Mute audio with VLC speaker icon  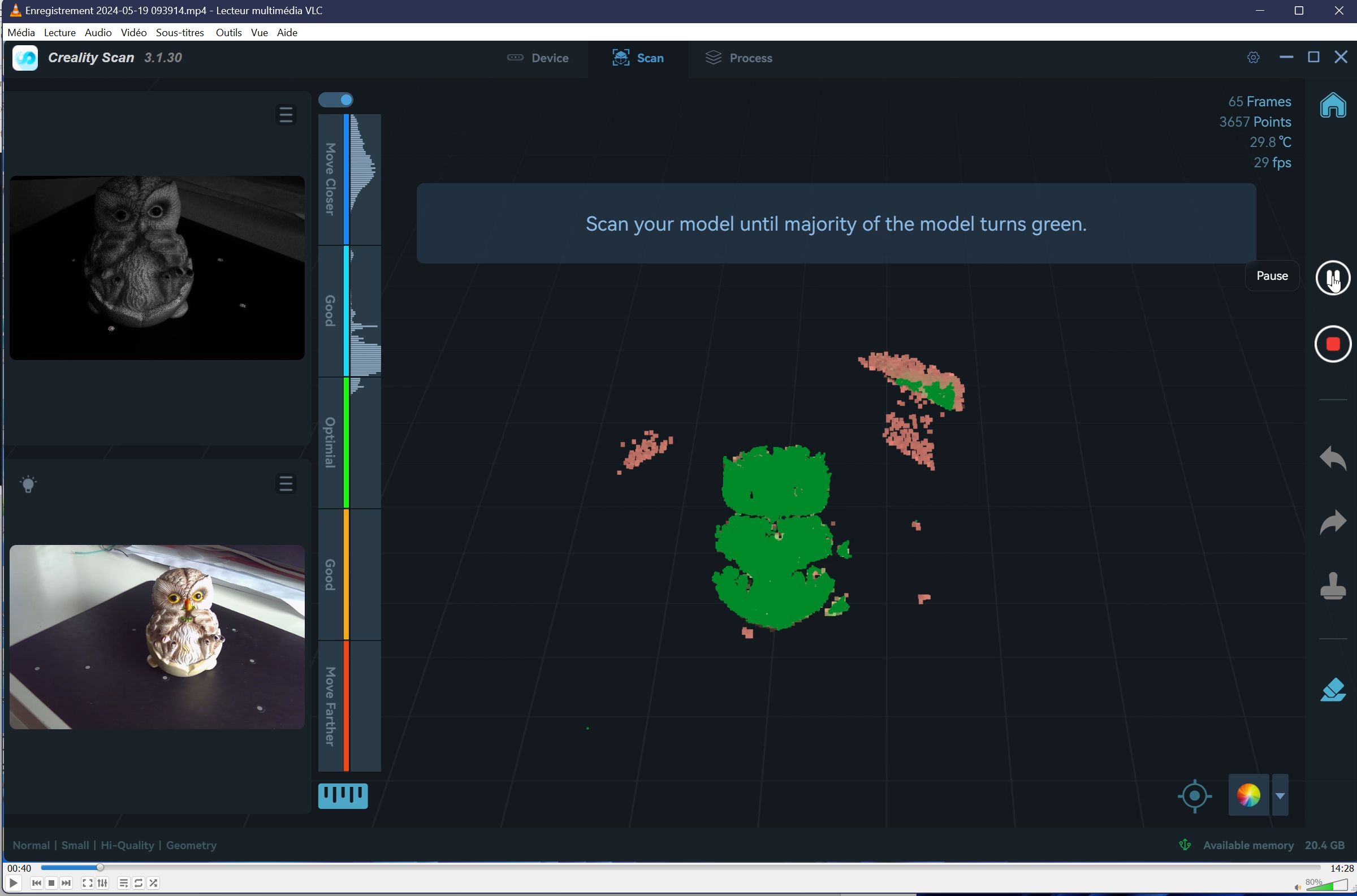click(1297, 887)
